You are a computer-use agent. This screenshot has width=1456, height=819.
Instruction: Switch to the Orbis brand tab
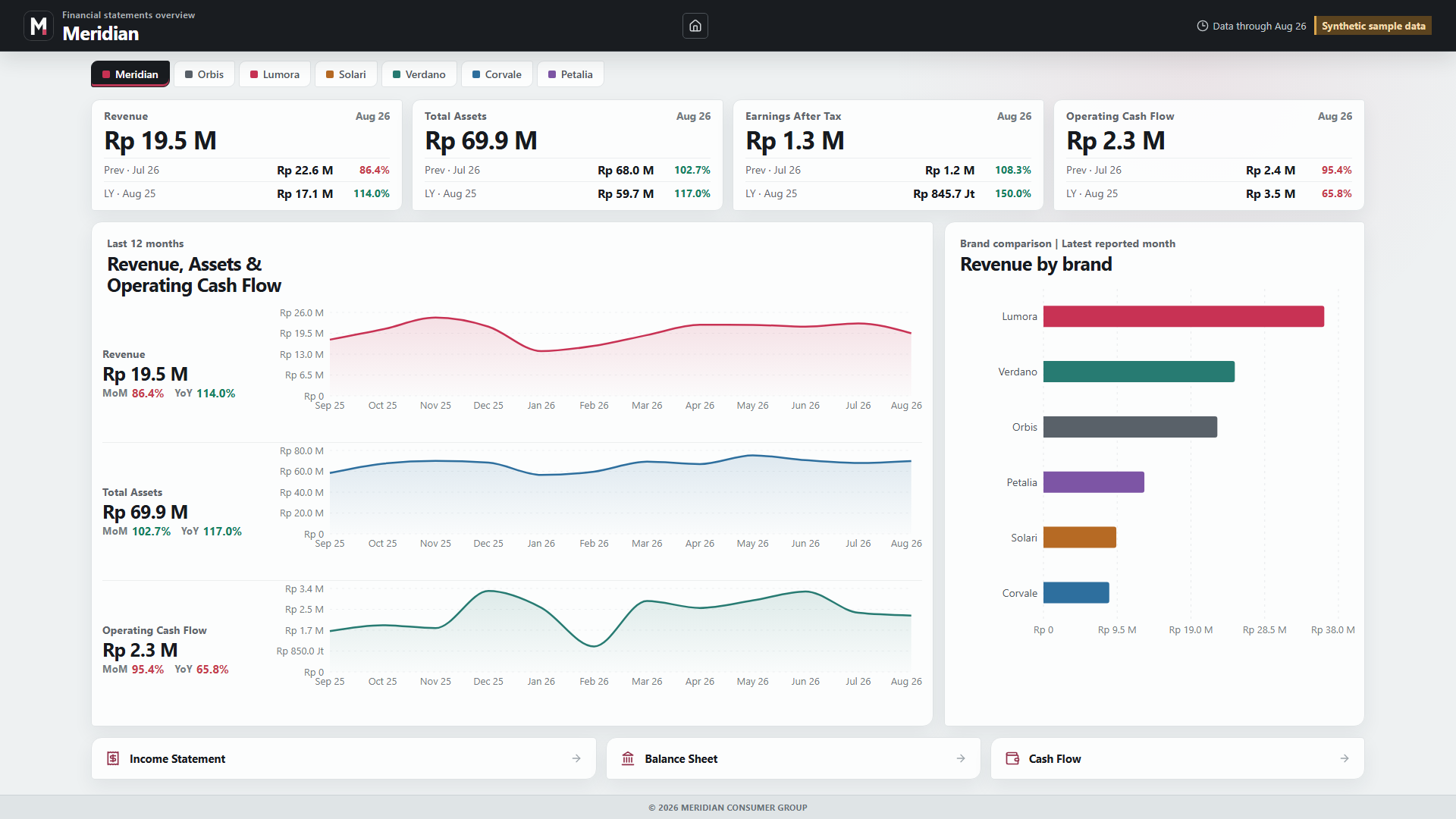click(204, 74)
